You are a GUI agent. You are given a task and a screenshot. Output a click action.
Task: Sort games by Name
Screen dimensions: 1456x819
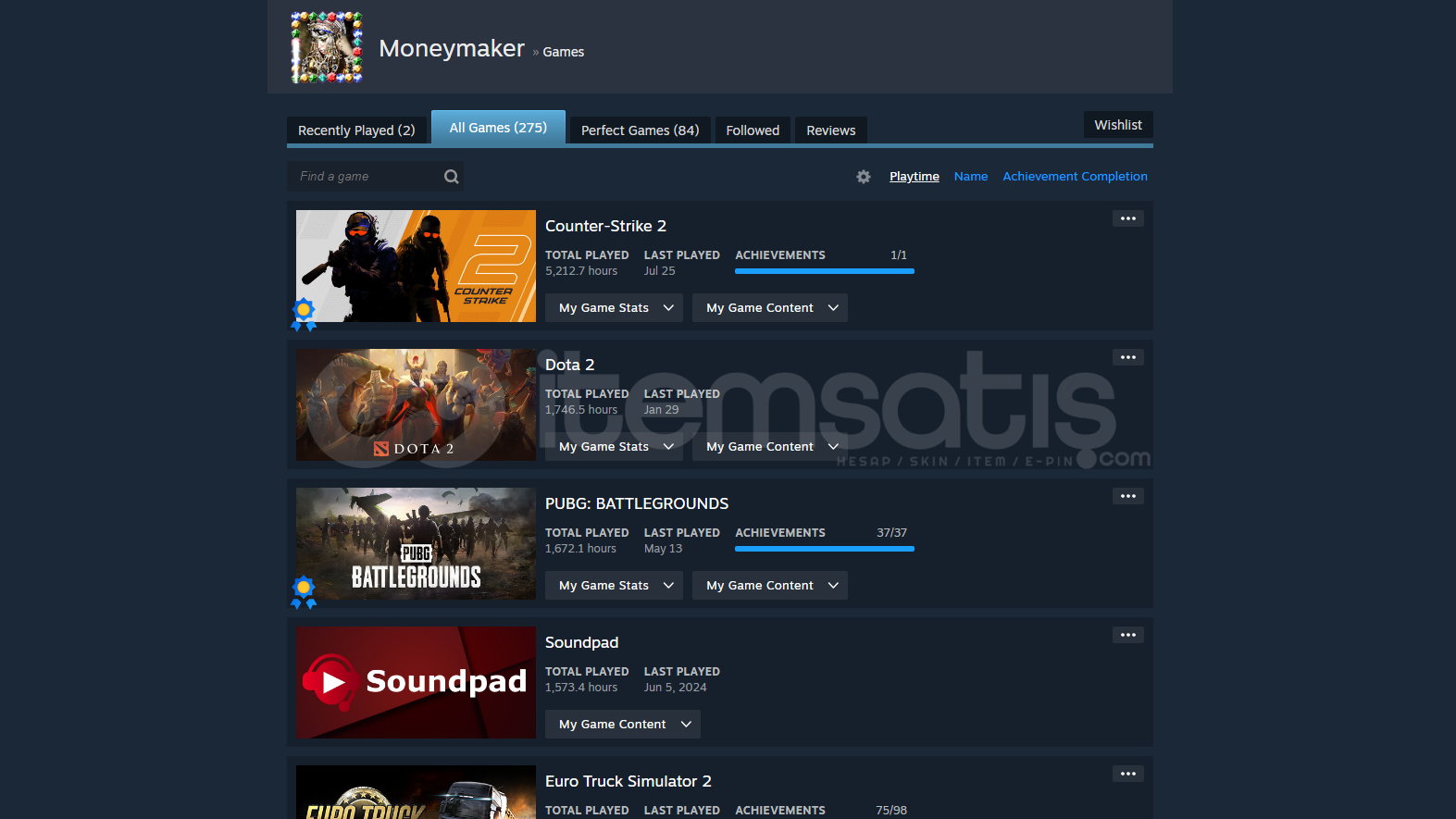coord(971,177)
